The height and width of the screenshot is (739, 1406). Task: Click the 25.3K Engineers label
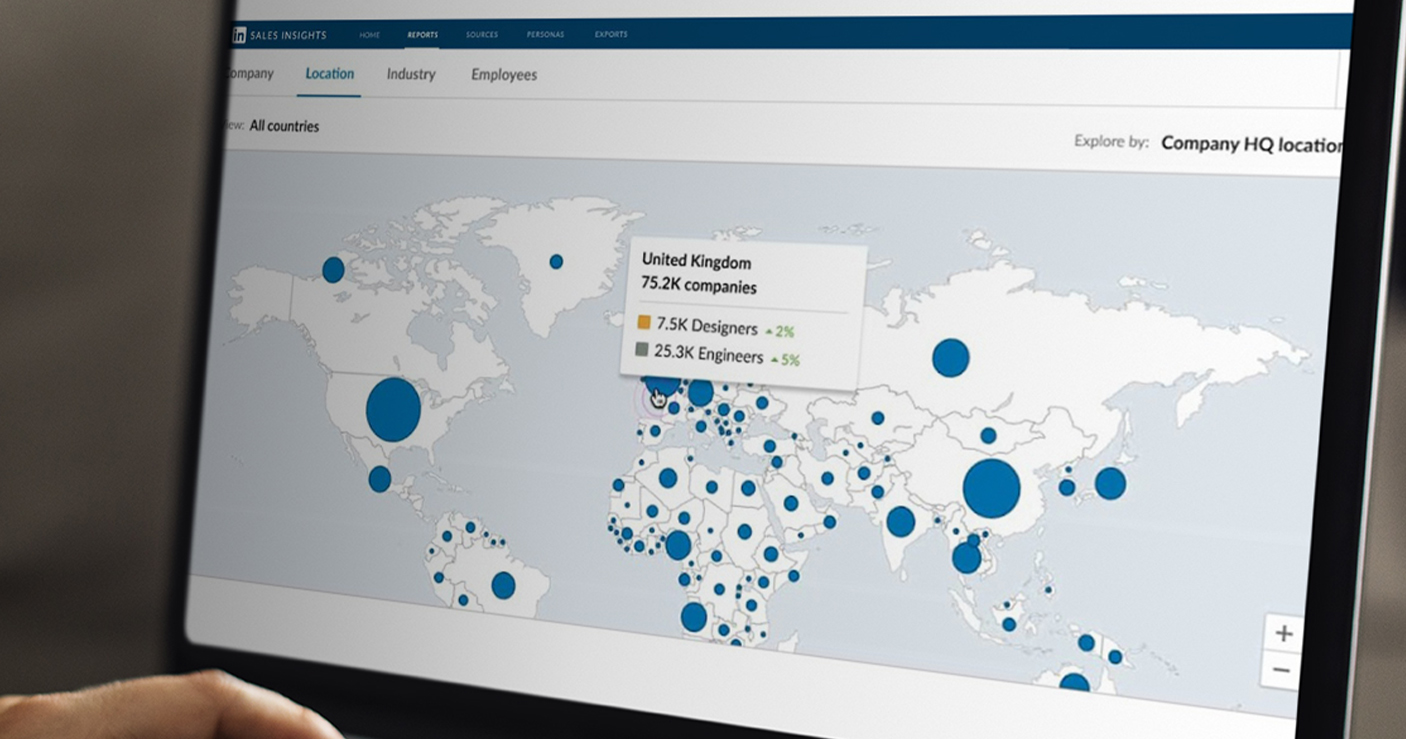coord(708,354)
